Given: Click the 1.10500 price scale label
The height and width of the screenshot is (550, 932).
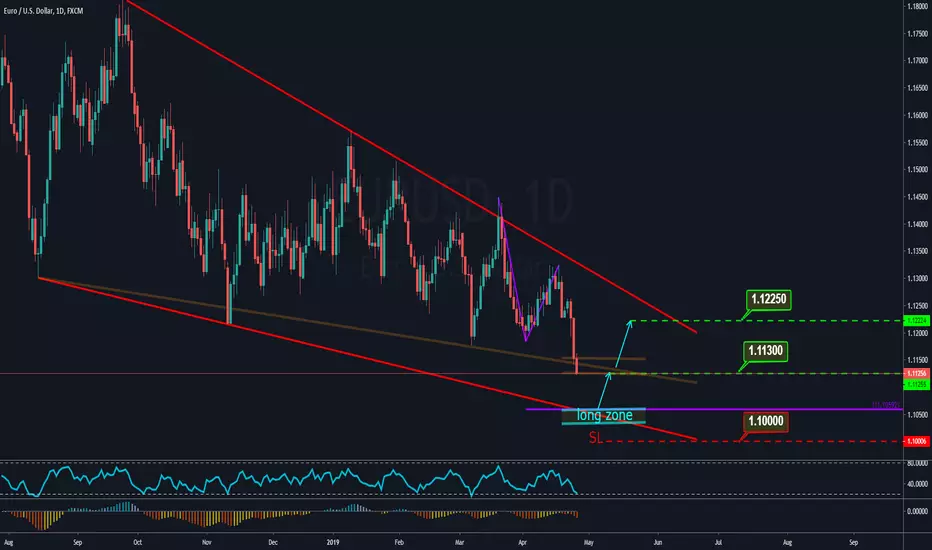Looking at the screenshot, I should pyautogui.click(x=917, y=414).
